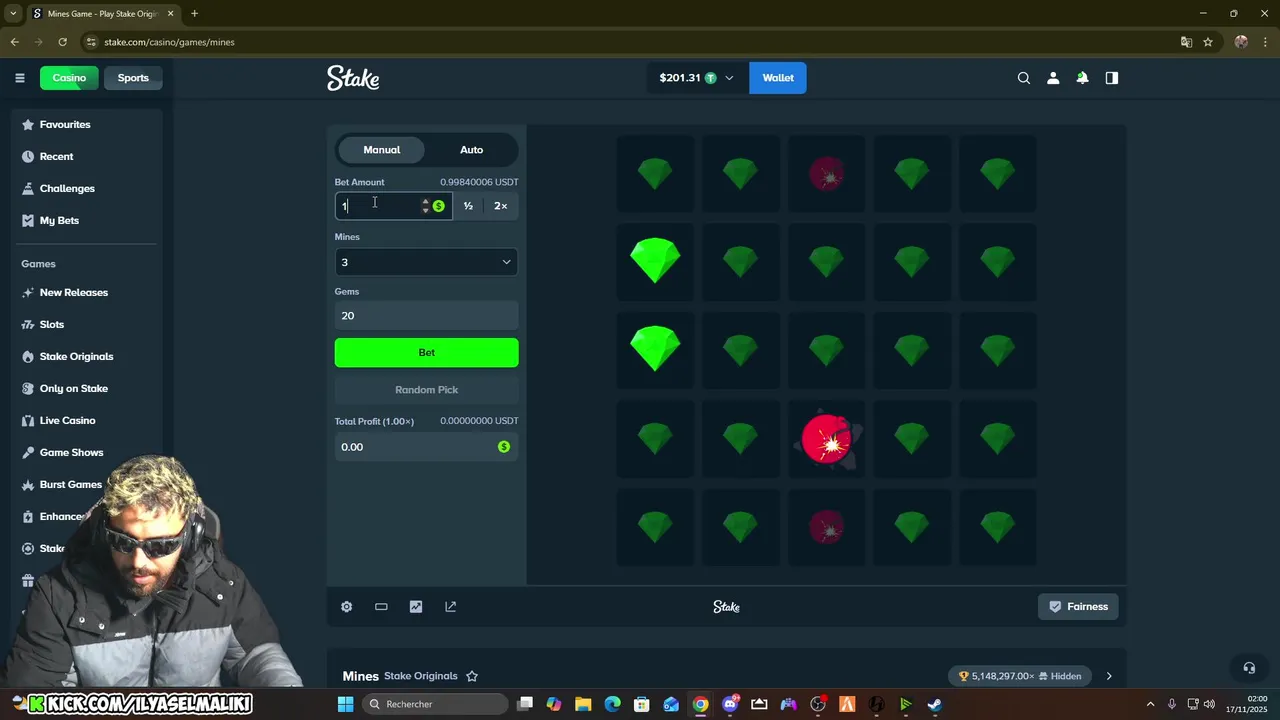
Task: Open the browser tab search dropdown
Action: point(13,13)
